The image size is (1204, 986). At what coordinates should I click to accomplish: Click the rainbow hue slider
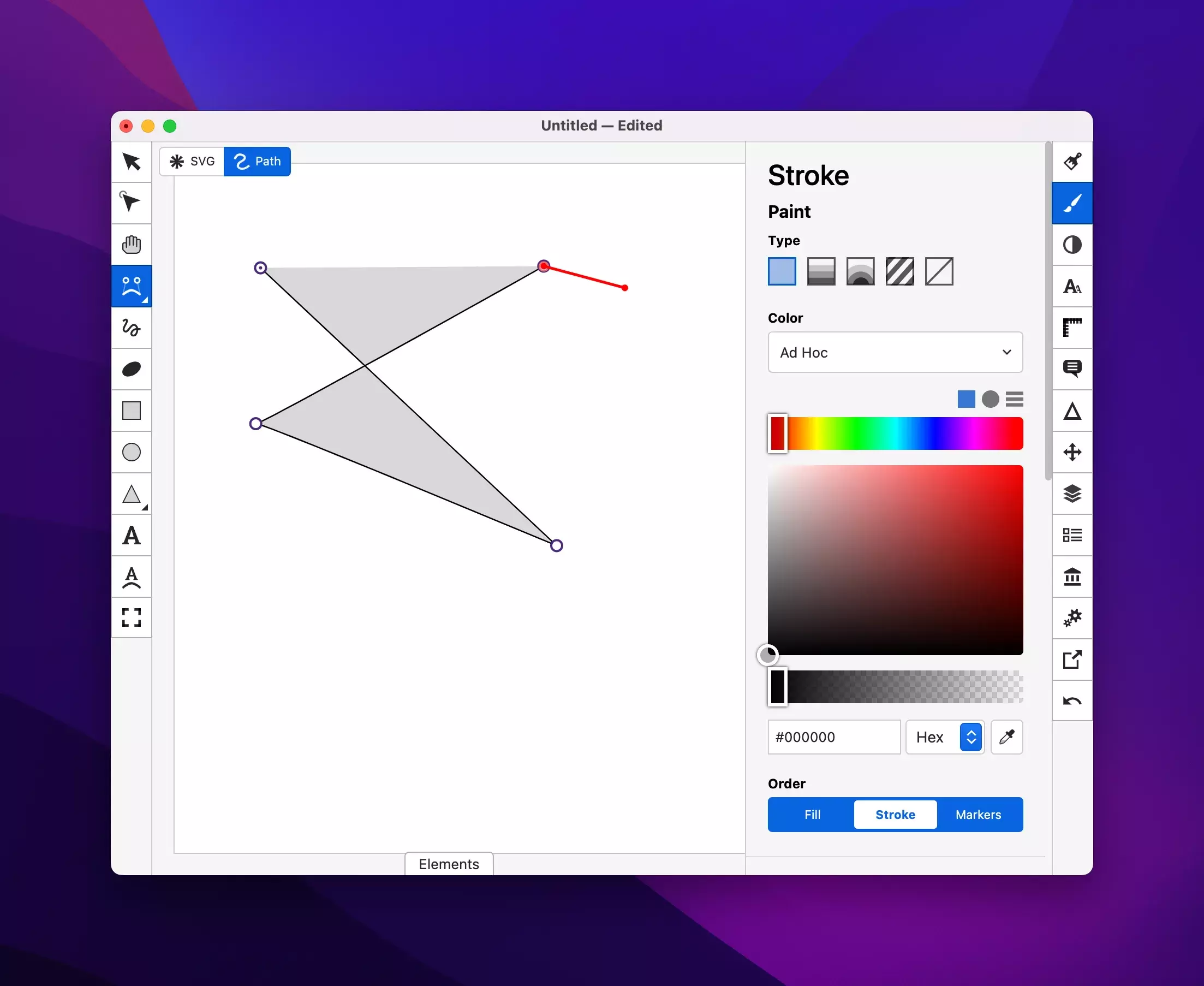pos(903,434)
